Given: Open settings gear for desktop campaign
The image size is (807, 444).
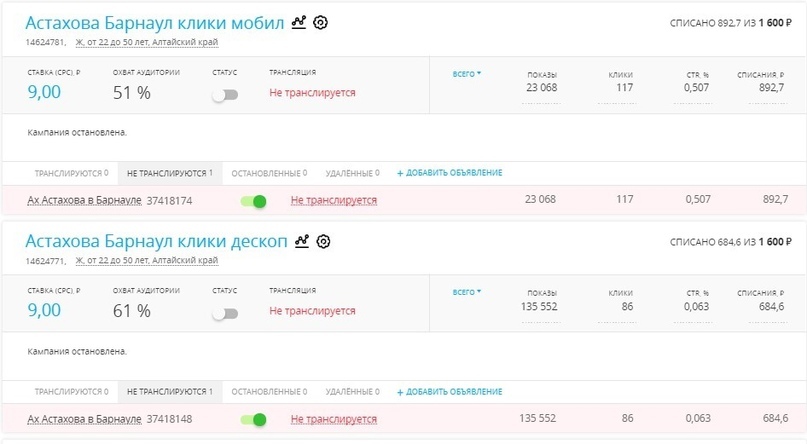Looking at the screenshot, I should [323, 241].
